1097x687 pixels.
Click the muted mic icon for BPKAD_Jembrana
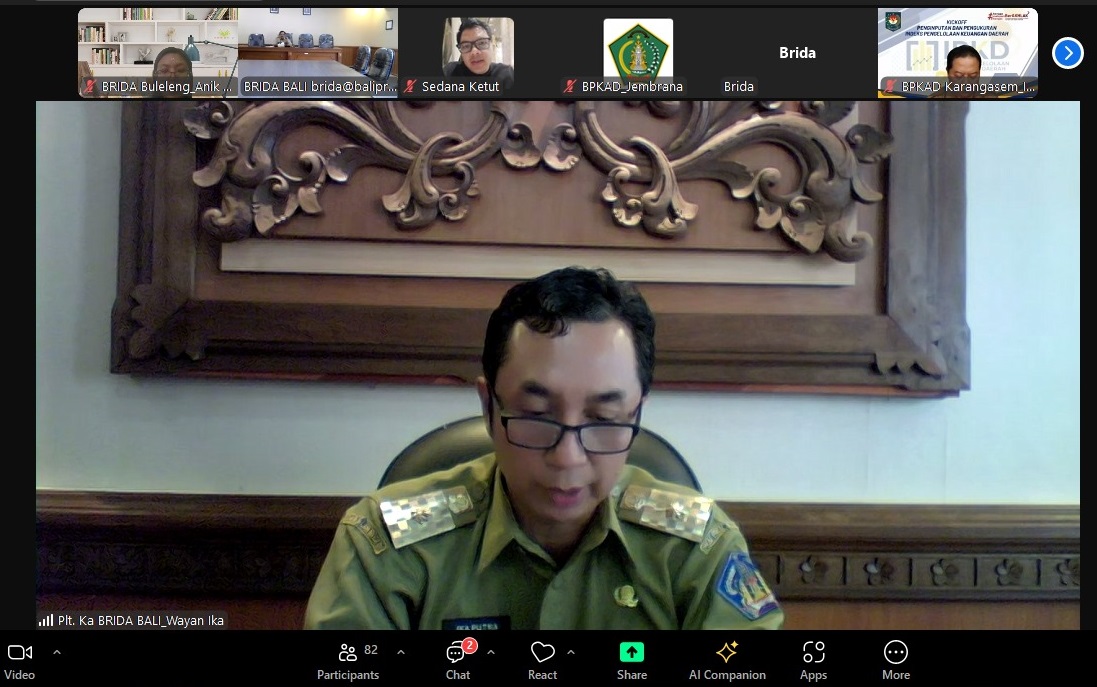click(570, 87)
